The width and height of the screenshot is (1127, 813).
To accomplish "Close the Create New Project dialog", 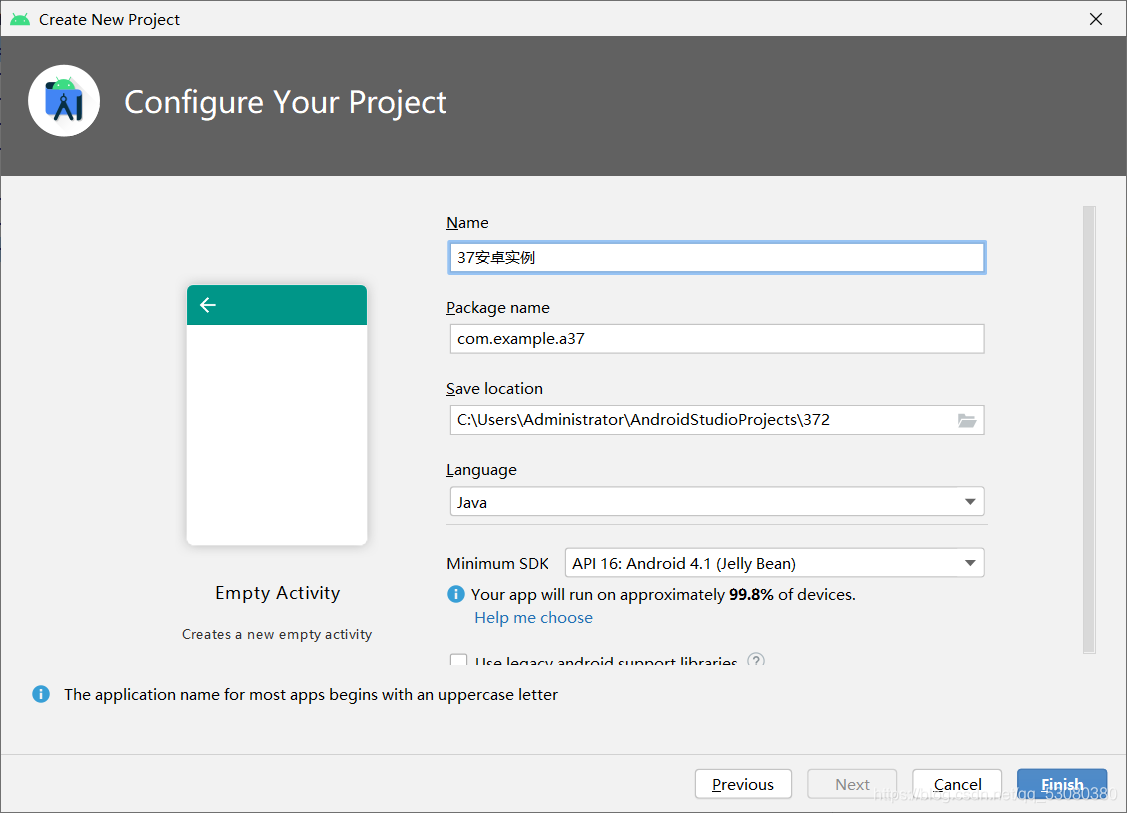I will [x=1095, y=19].
